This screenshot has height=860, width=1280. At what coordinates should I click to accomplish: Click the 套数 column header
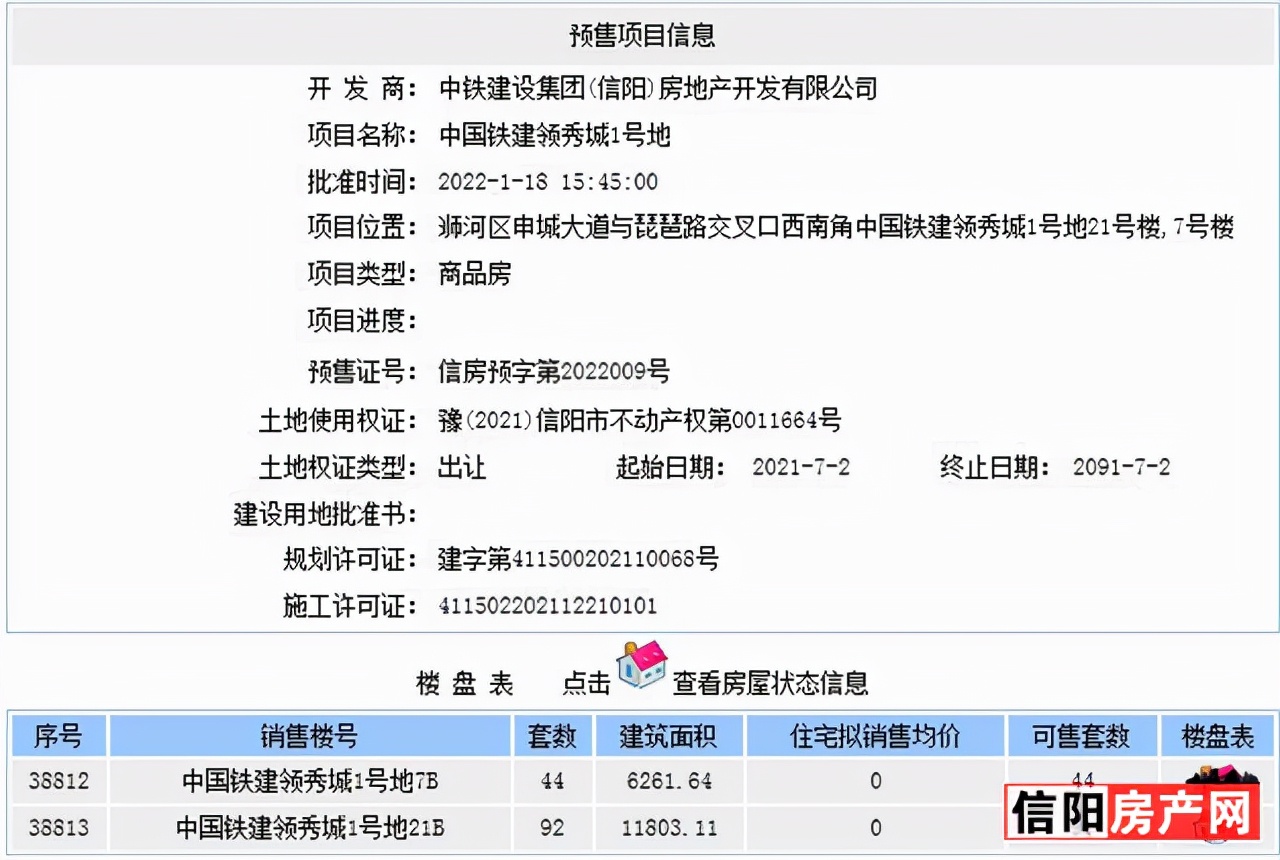[x=553, y=737]
